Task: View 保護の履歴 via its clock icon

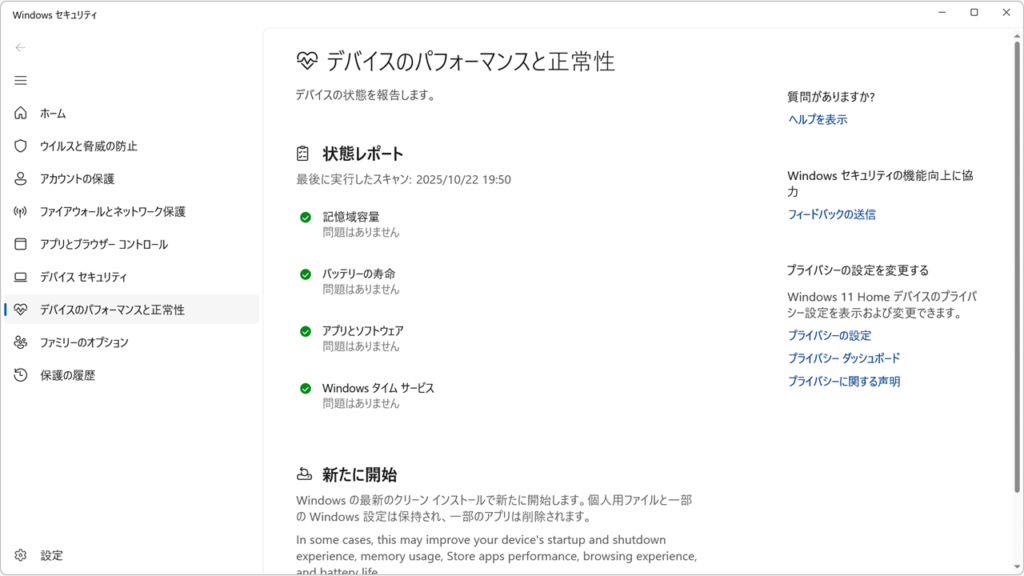Action: click(20, 375)
